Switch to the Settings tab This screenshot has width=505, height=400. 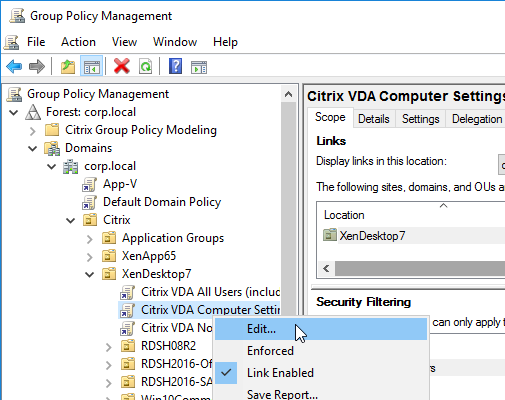click(420, 119)
